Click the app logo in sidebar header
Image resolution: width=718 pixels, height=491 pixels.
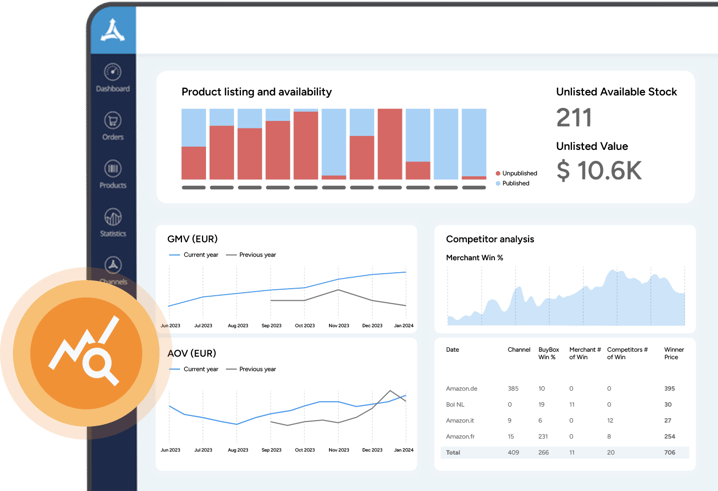click(x=113, y=31)
